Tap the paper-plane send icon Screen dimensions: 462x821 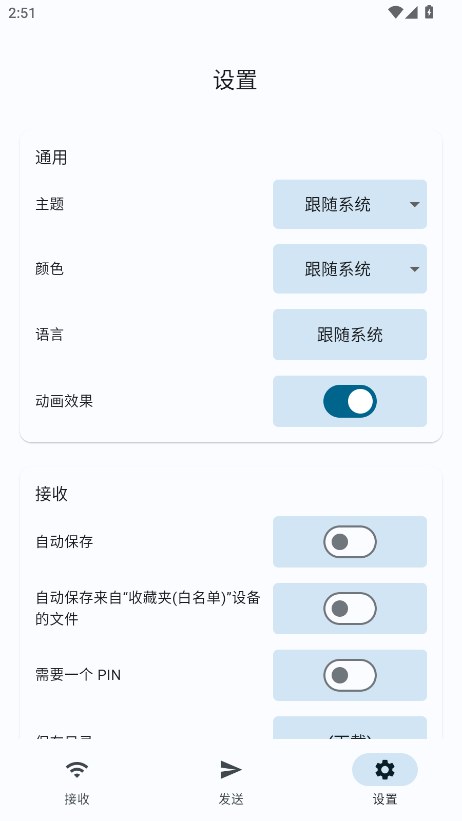(230, 769)
